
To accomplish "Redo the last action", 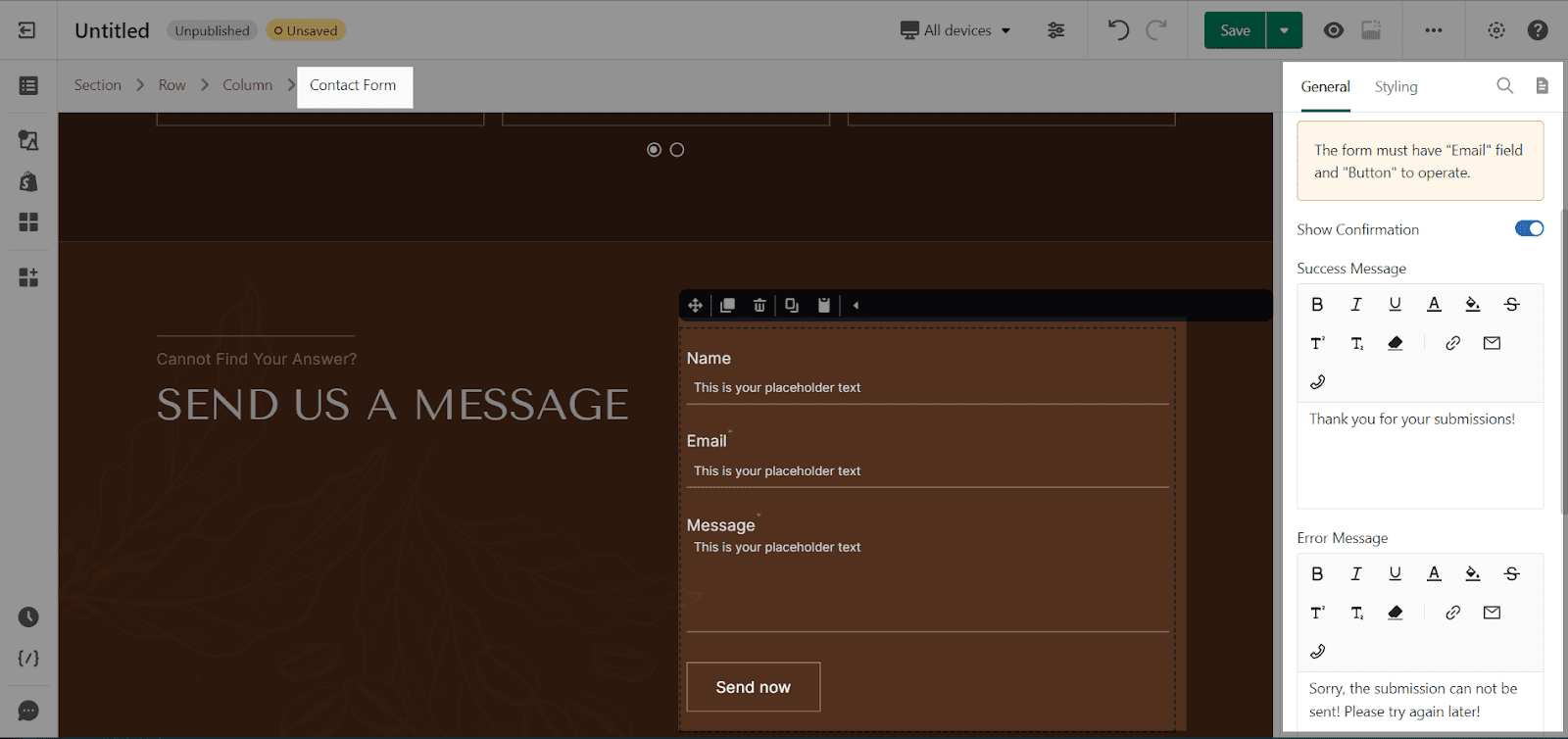I will [x=1156, y=30].
